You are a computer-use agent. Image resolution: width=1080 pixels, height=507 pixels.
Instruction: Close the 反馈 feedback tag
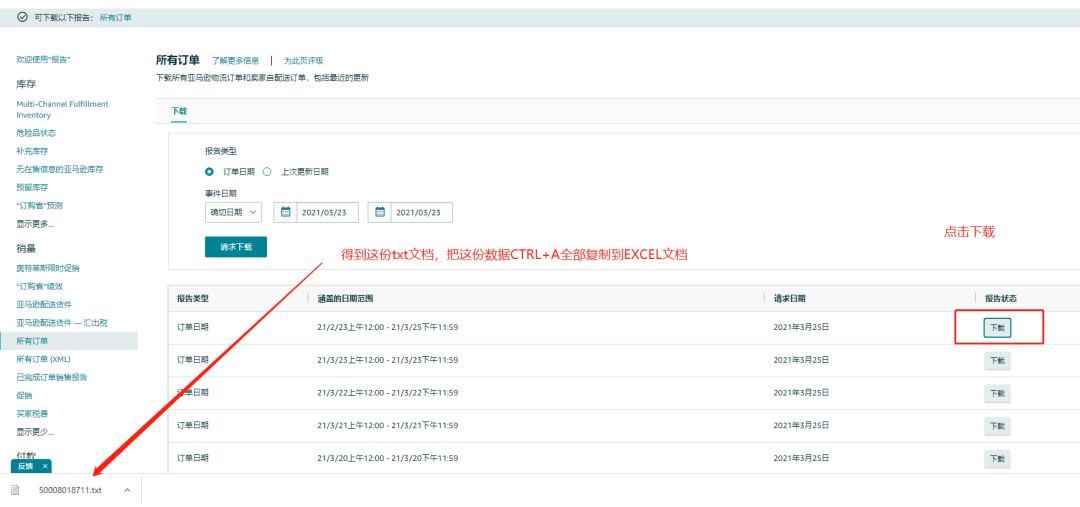click(x=45, y=466)
